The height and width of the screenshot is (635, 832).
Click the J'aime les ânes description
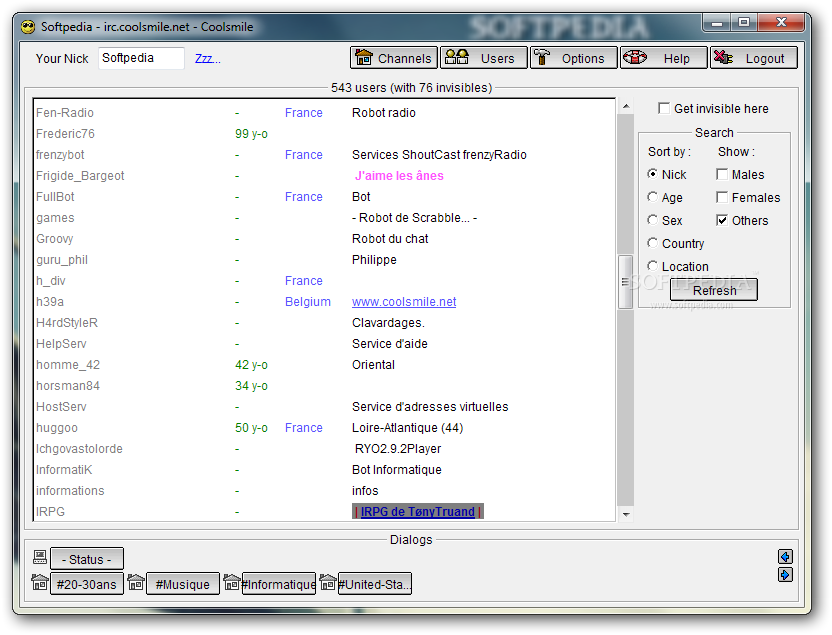399,176
